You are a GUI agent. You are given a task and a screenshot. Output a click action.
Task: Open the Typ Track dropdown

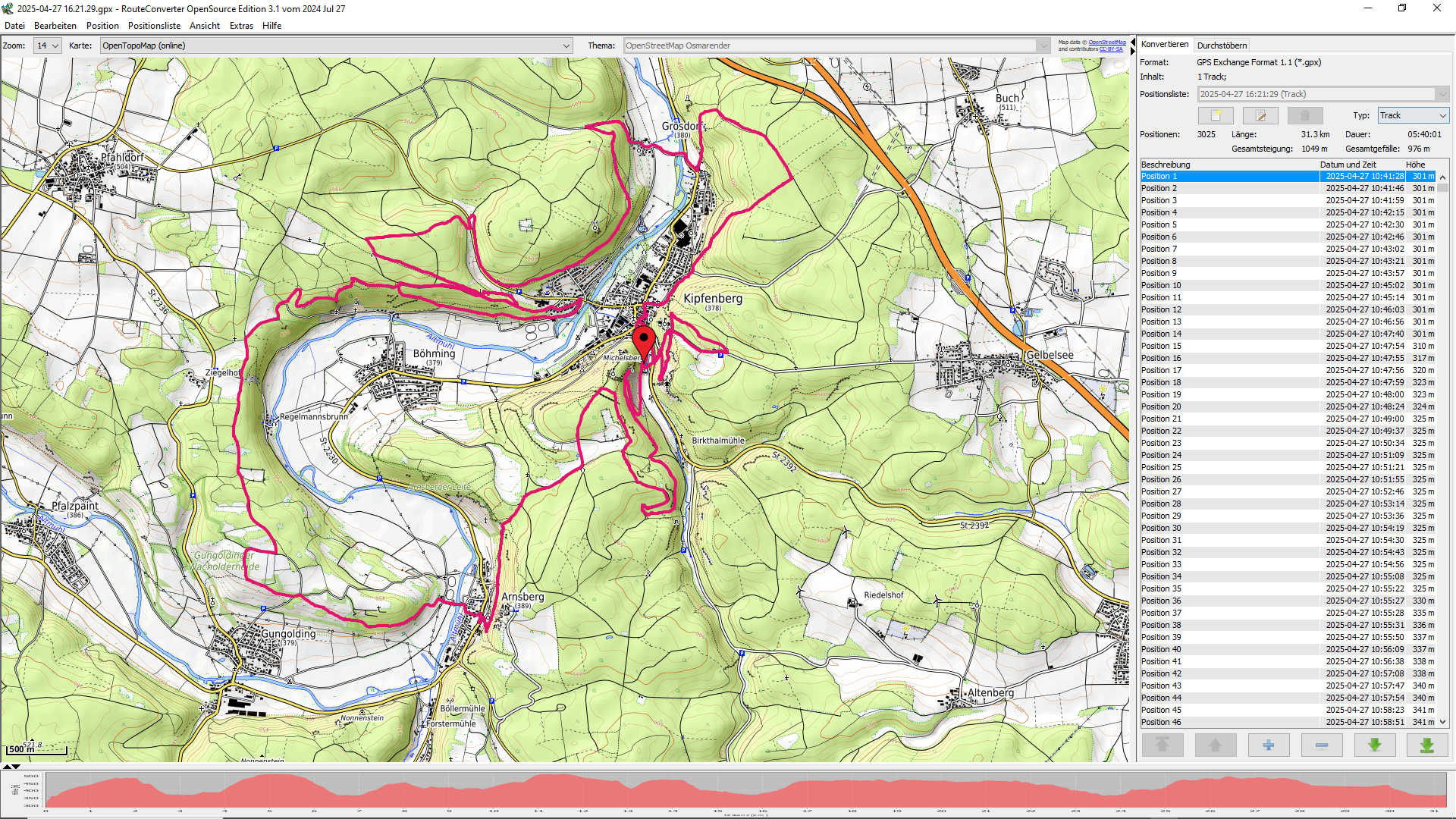pyautogui.click(x=1414, y=115)
